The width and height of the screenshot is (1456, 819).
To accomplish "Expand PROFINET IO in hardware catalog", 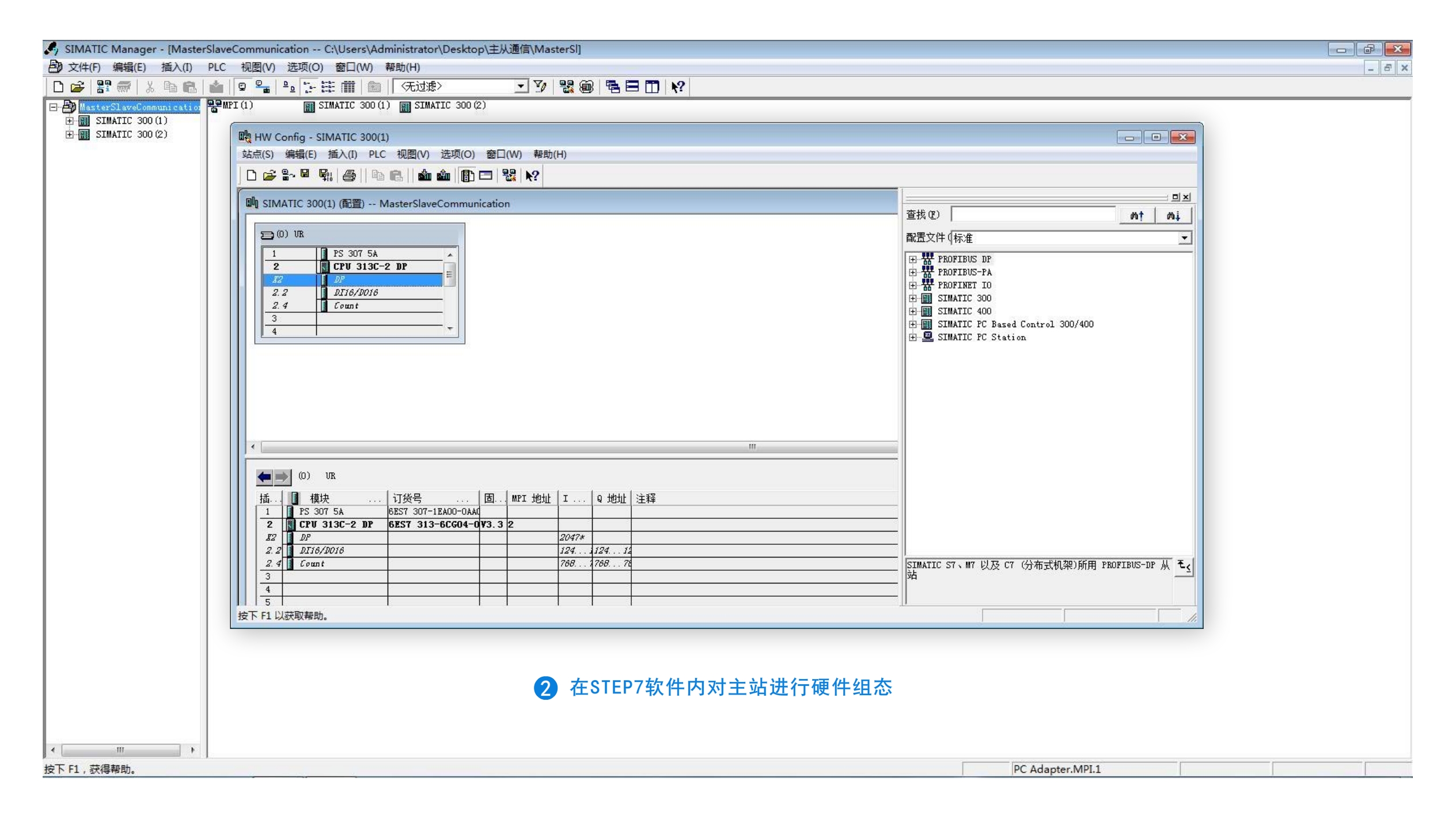I will point(912,286).
